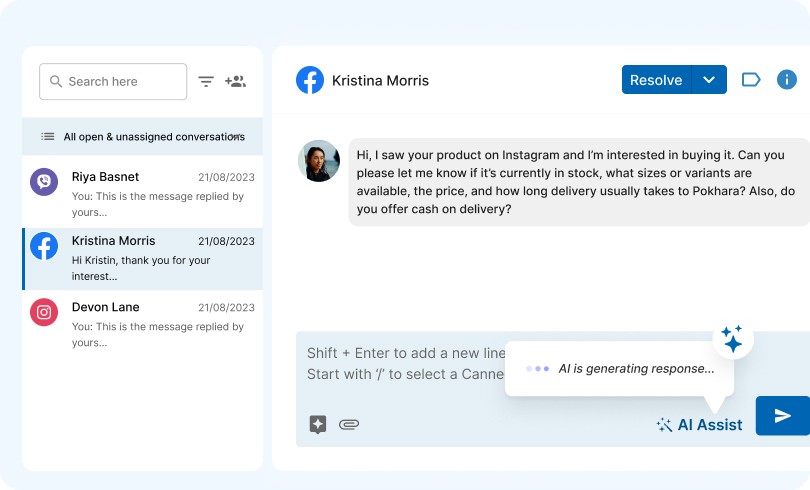
Task: Click the customer profile photo in chat
Action: point(319,161)
